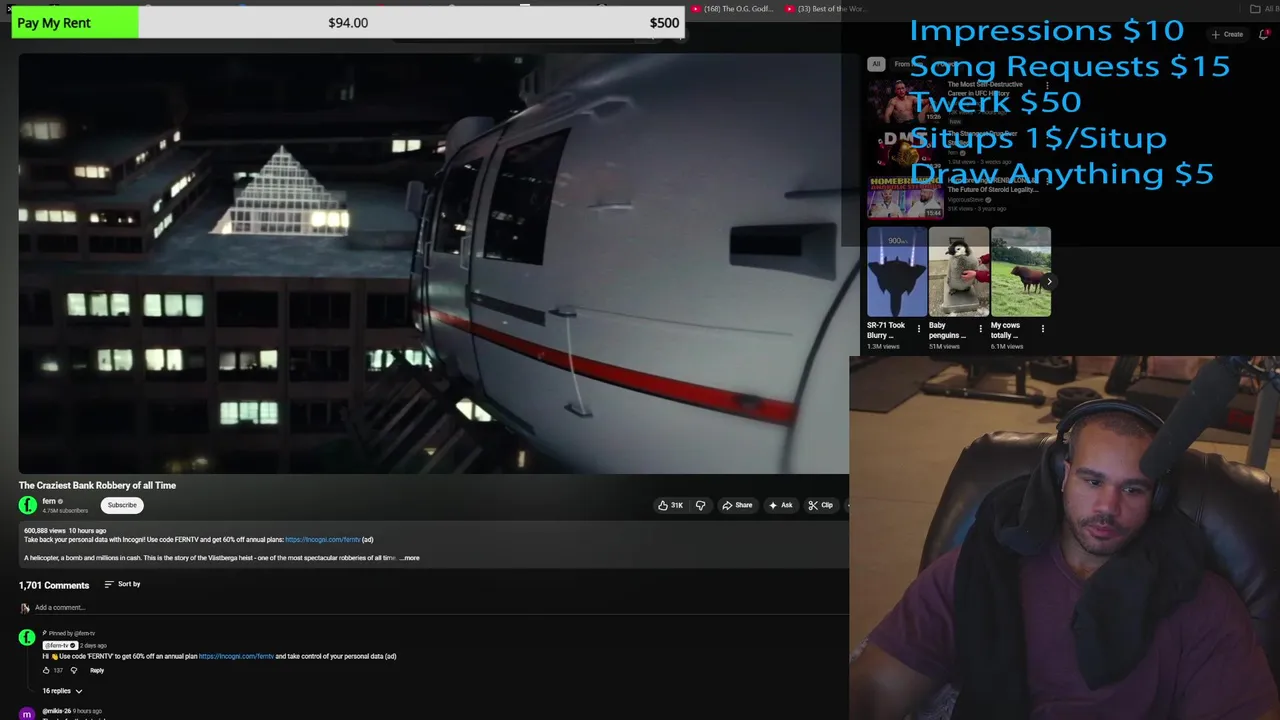The height and width of the screenshot is (720, 1280).
Task: Open the three-dot menu for My cows short
Action: tap(1043, 328)
